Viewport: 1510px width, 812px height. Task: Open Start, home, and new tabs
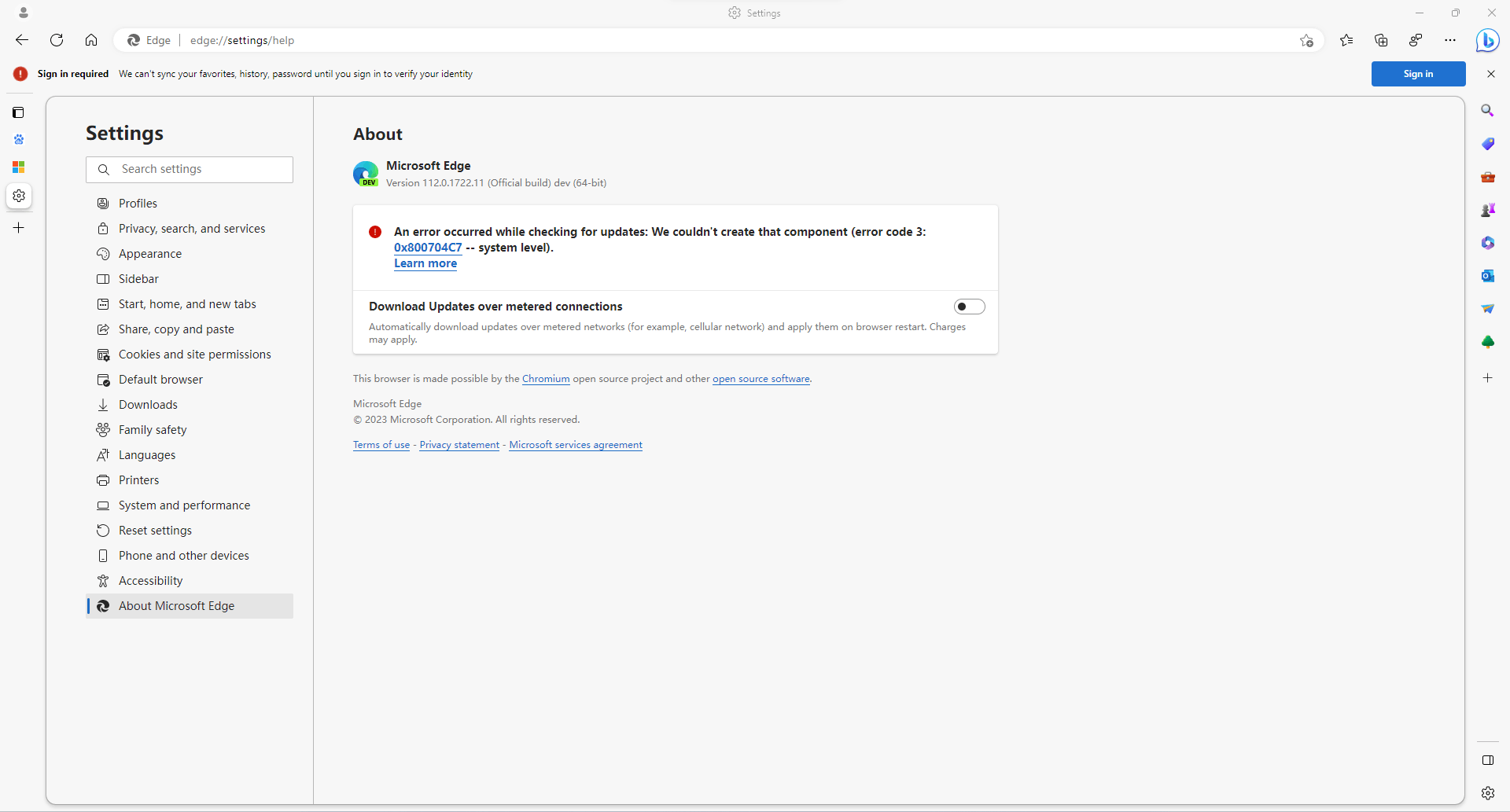pyautogui.click(x=190, y=304)
